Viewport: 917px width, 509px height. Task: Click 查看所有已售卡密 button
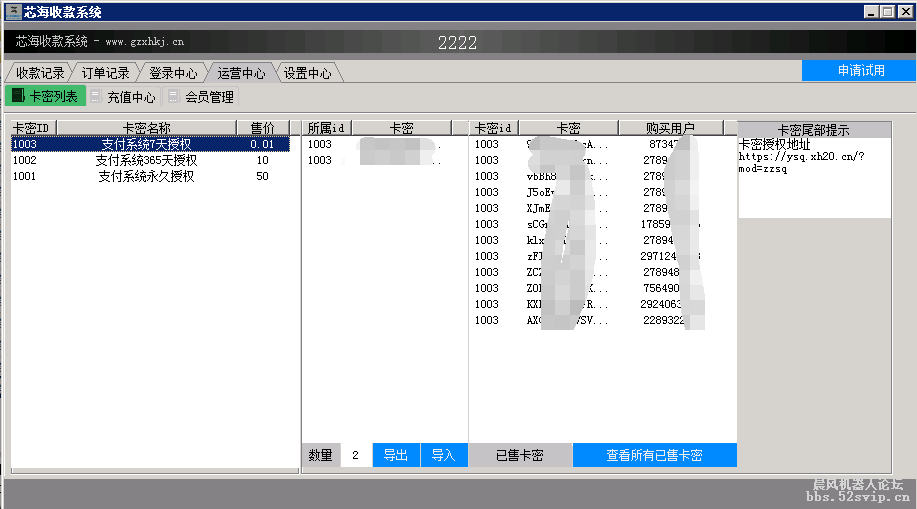654,455
